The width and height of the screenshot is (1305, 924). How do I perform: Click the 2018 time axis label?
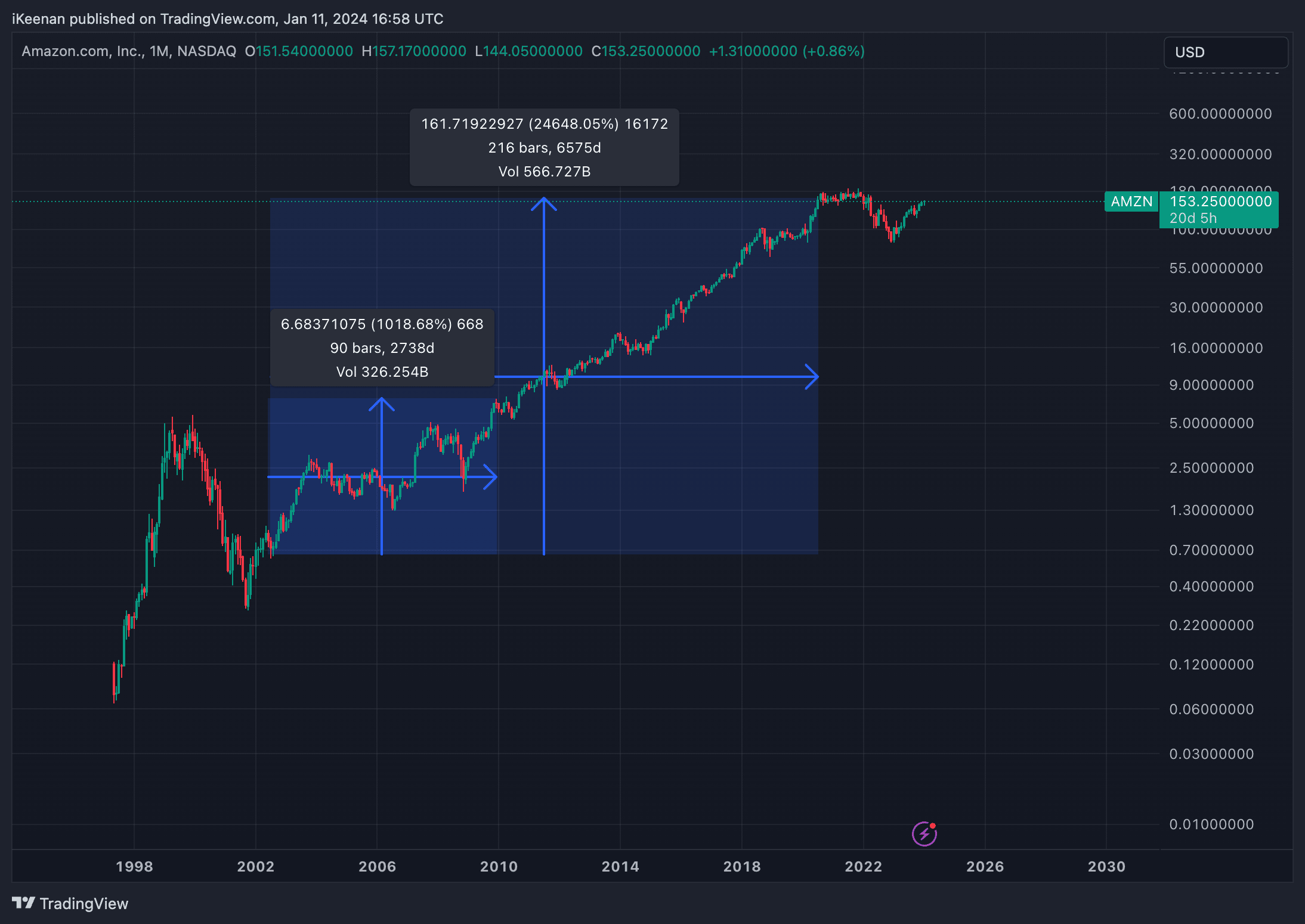(x=742, y=867)
